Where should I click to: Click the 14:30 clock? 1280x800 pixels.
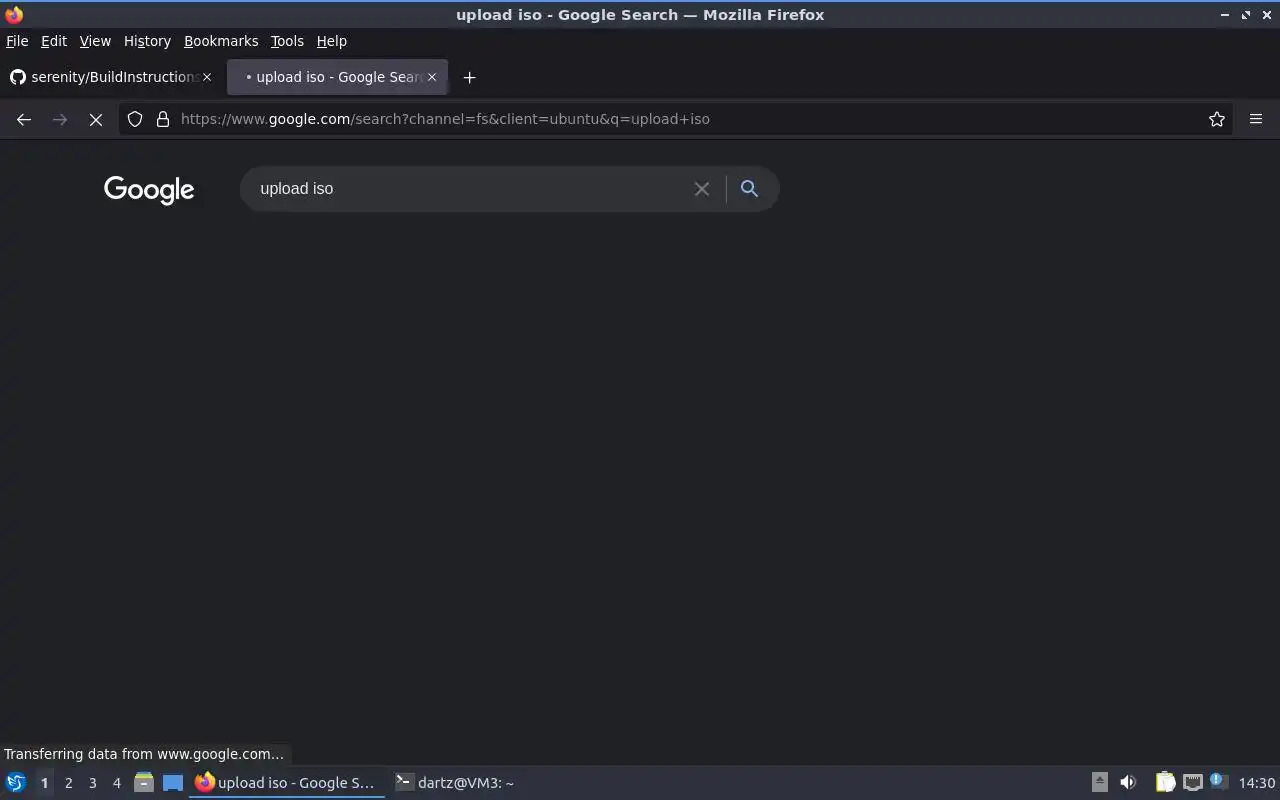pyautogui.click(x=1257, y=783)
